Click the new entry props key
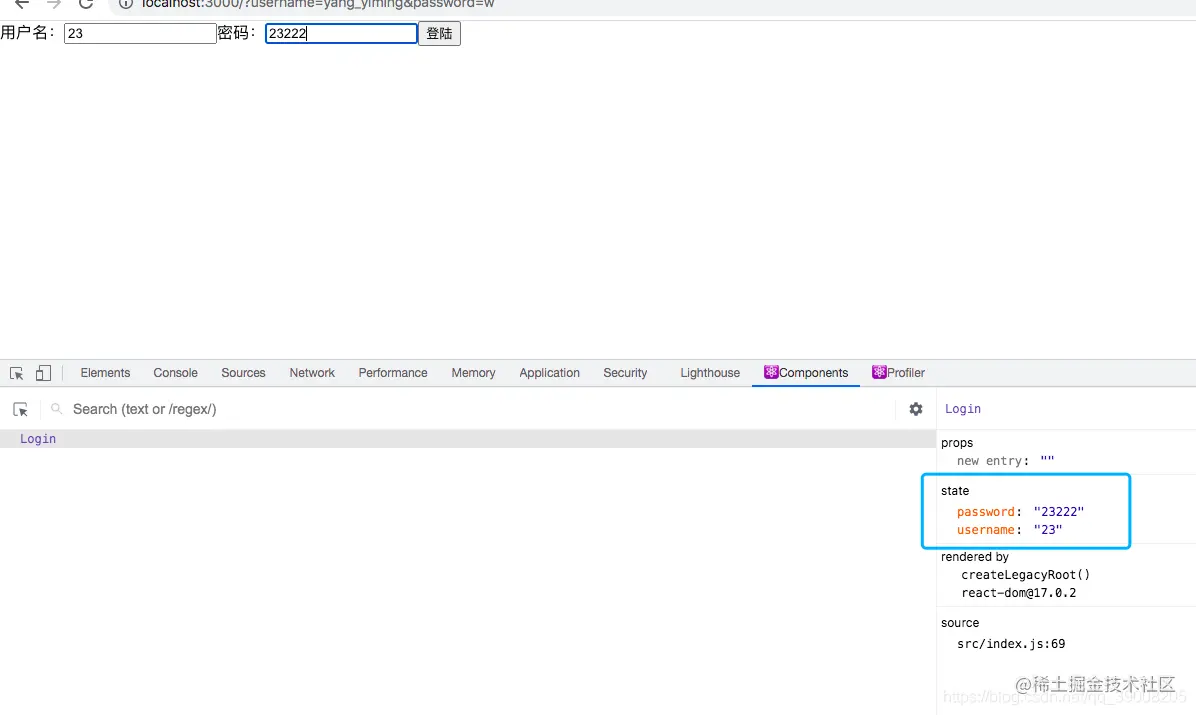The height and width of the screenshot is (715, 1196). click(989, 461)
